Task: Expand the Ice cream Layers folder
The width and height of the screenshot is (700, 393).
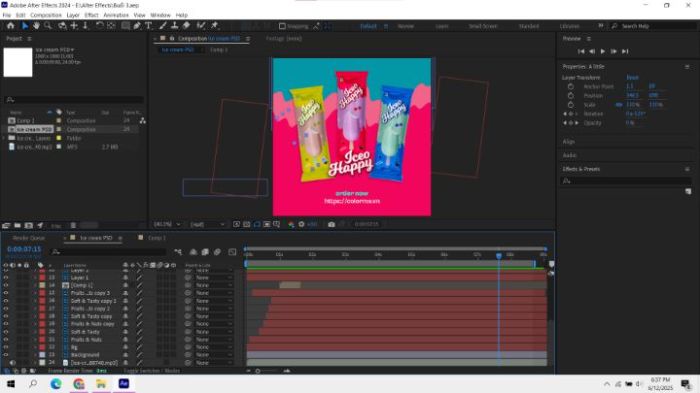Action: pyautogui.click(x=5, y=138)
